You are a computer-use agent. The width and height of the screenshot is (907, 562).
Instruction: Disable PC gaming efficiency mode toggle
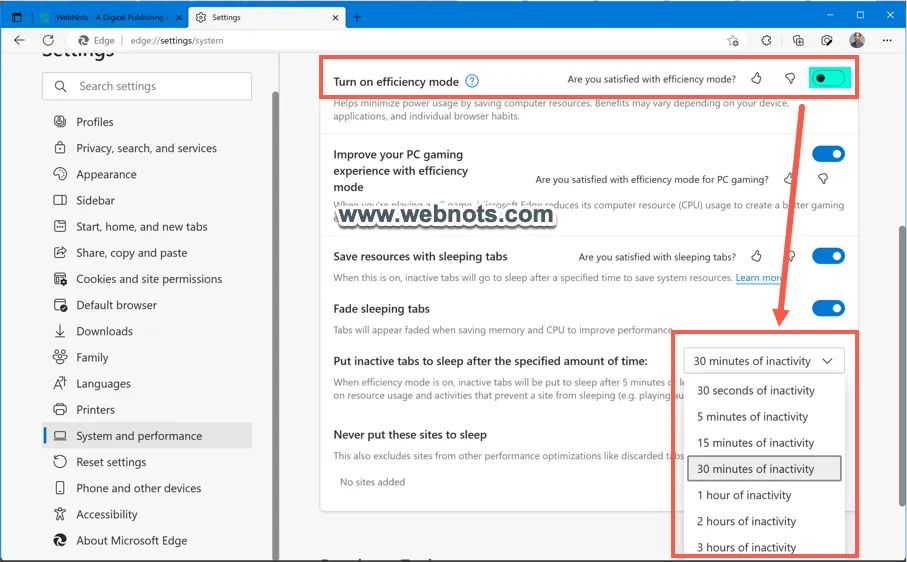828,154
